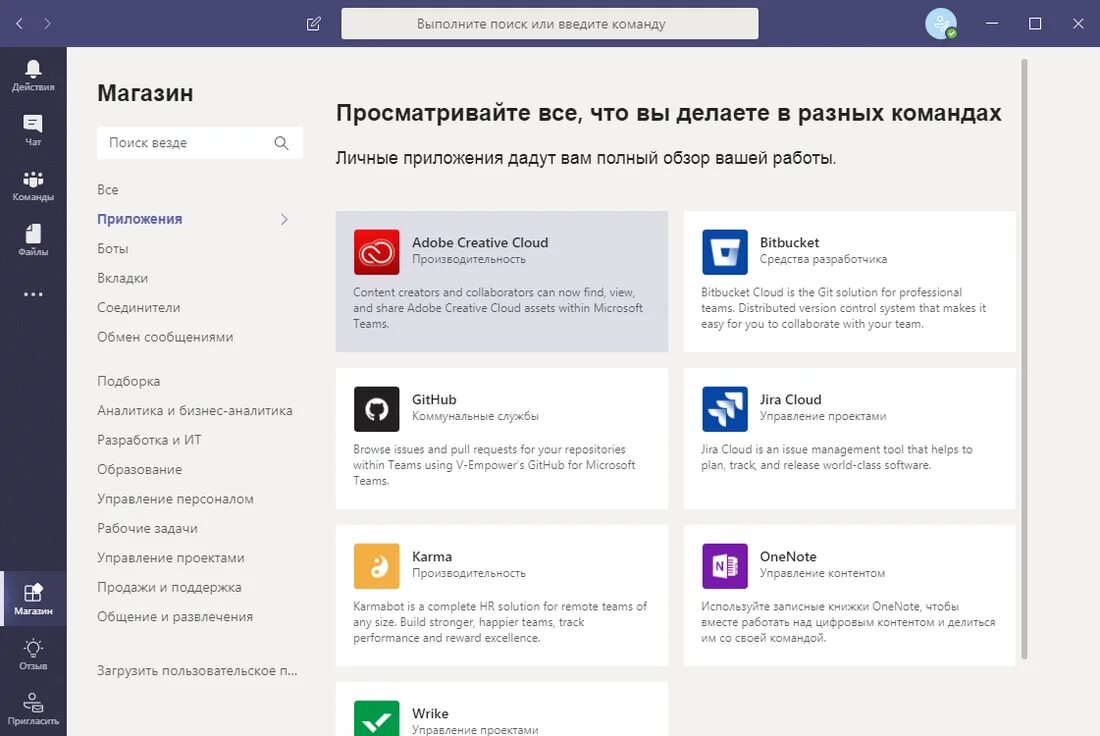The image size is (1100, 736).
Task: Click the GitHub app logo
Action: [377, 409]
